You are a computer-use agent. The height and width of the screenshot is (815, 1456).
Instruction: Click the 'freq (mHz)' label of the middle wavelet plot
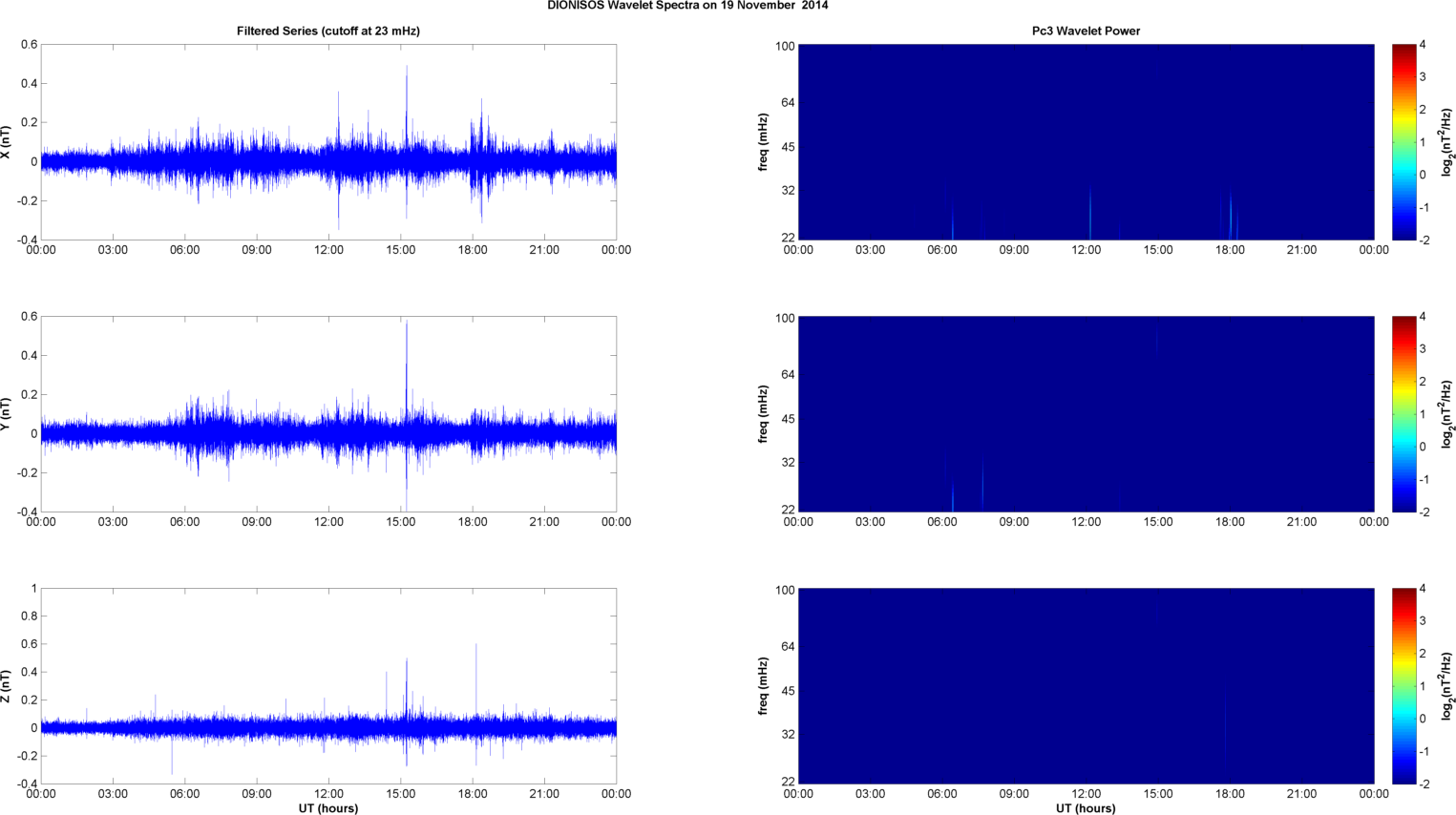coord(763,414)
